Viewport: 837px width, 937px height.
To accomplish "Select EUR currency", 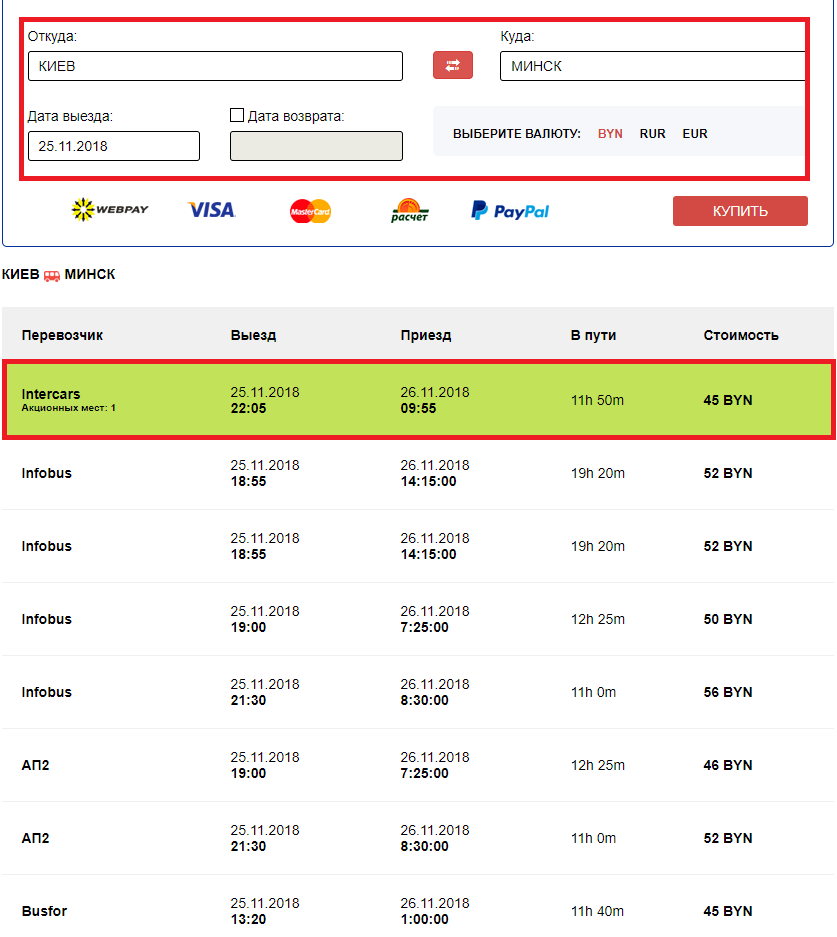I will coord(695,133).
